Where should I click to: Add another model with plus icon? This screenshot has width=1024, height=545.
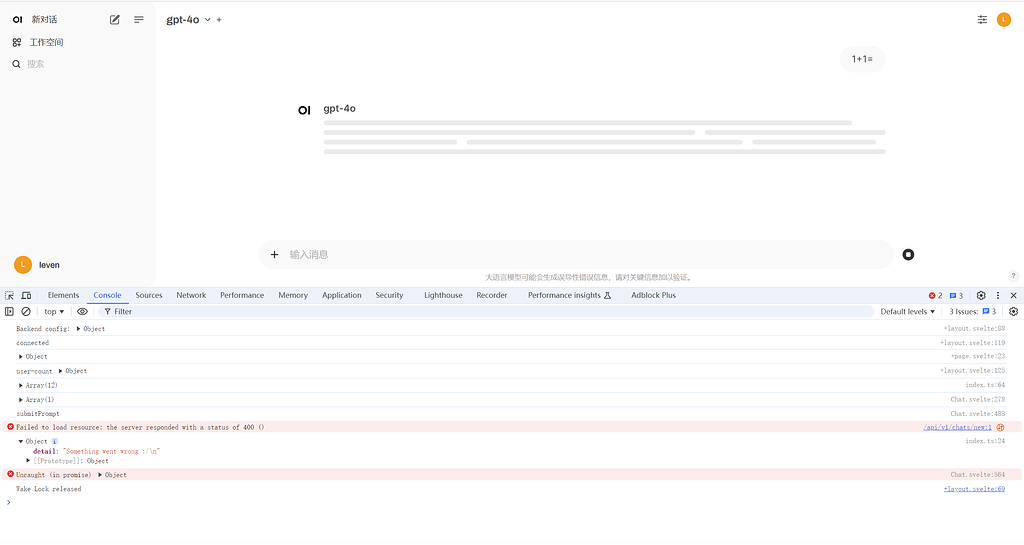[x=219, y=20]
